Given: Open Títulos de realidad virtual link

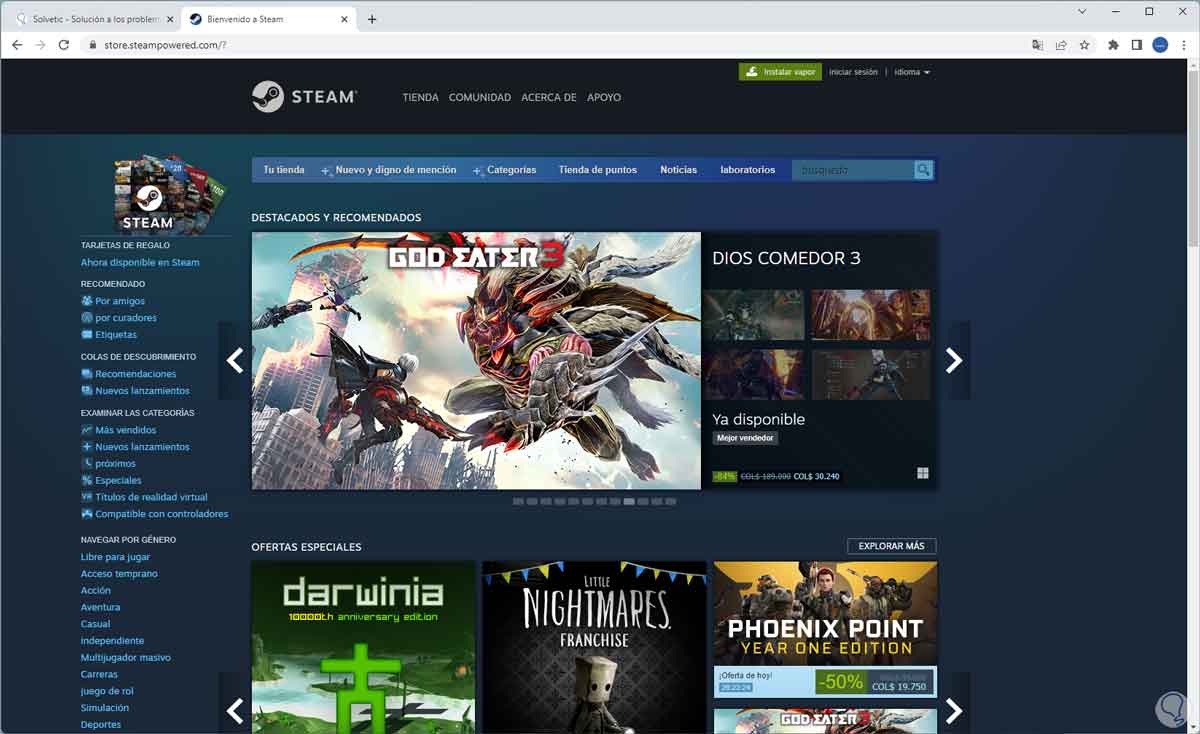Looking at the screenshot, I should coord(151,497).
